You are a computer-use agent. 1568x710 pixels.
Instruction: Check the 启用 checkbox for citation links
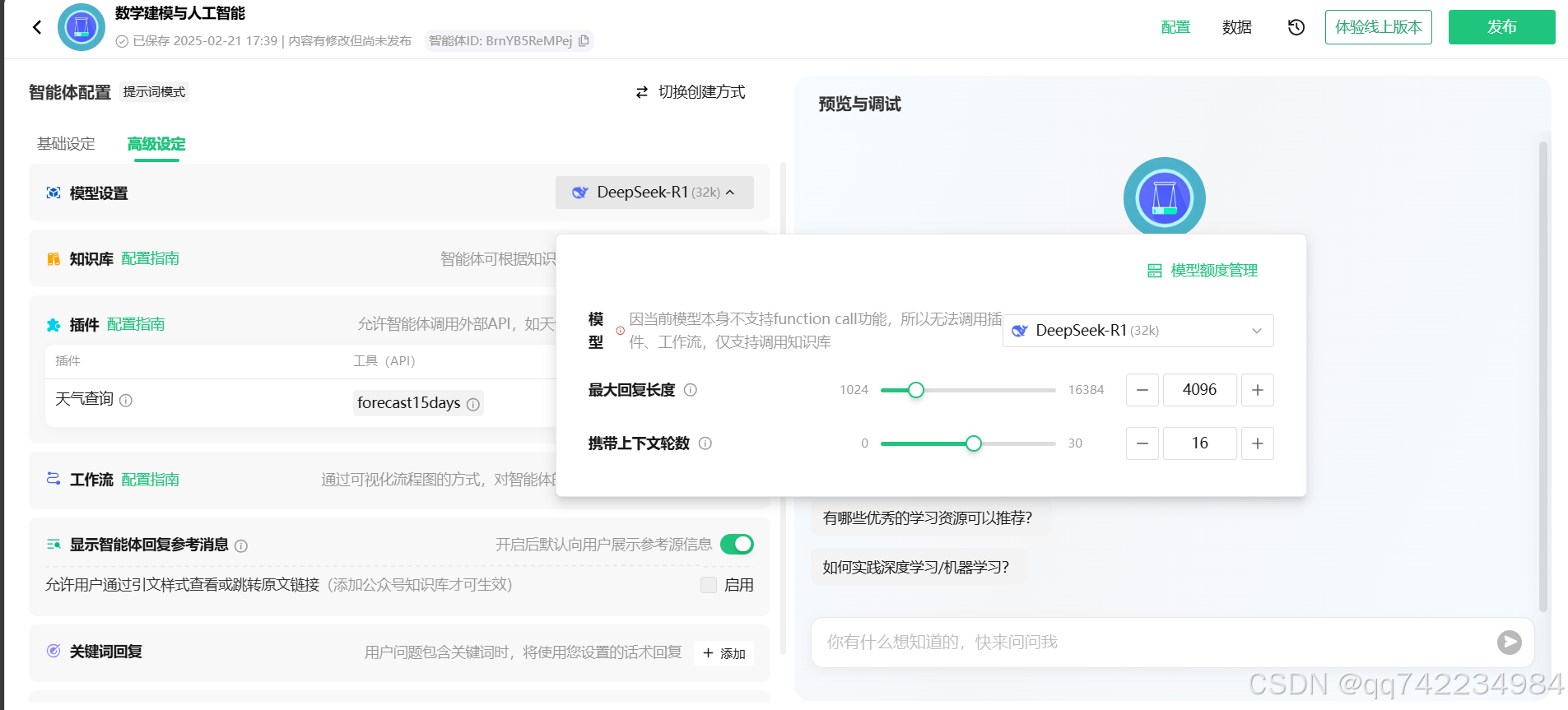click(x=709, y=585)
